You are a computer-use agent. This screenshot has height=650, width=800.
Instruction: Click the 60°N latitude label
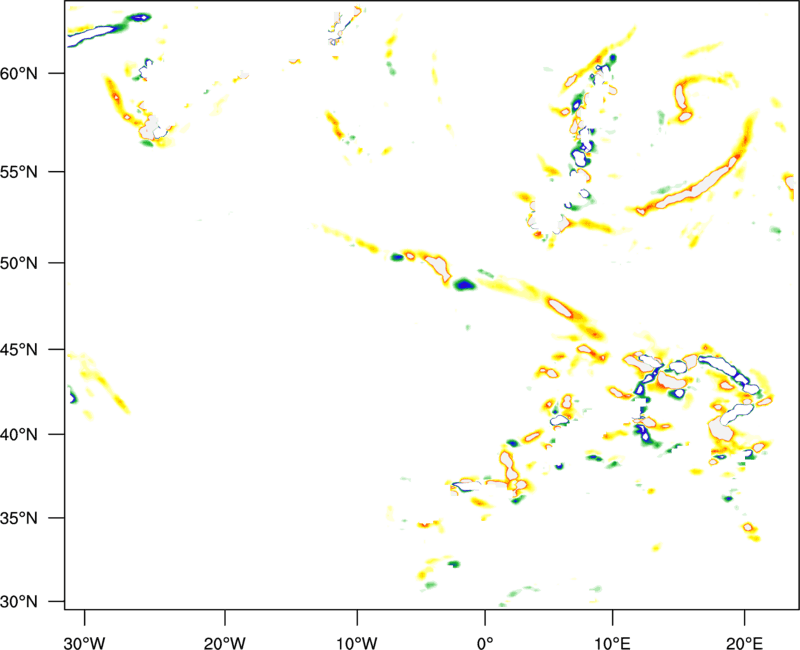(19, 74)
